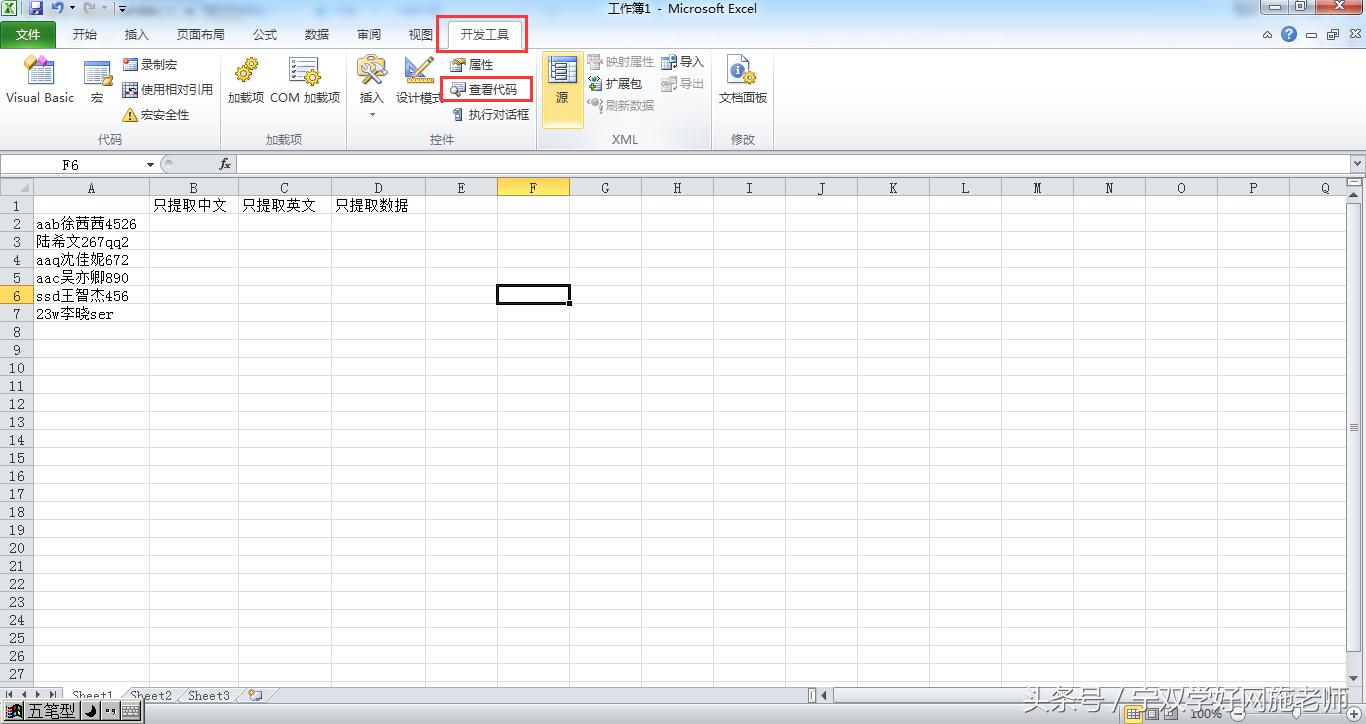The width and height of the screenshot is (1366, 724).
Task: Expand the formula bar
Action: [x=1357, y=164]
